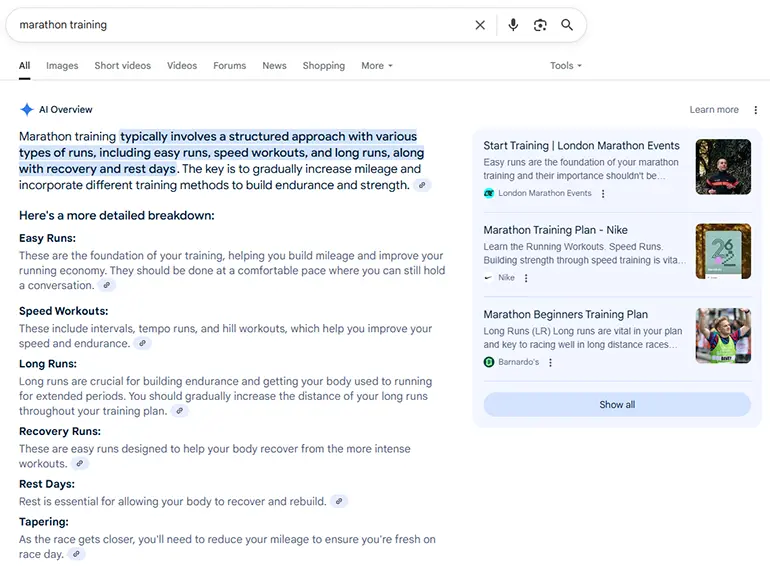Click the Show all sources button
Screen dimensions: 770x568
[x=617, y=405]
